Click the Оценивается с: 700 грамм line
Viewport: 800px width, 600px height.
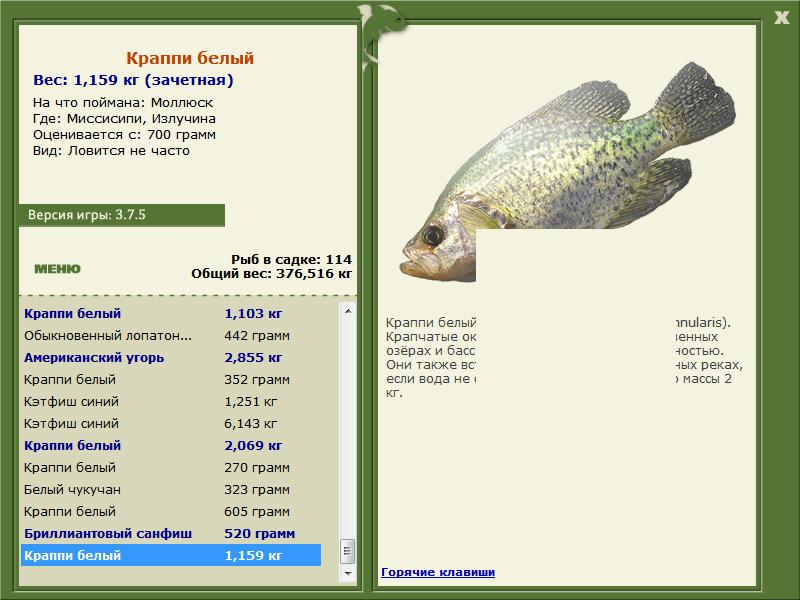coord(124,135)
